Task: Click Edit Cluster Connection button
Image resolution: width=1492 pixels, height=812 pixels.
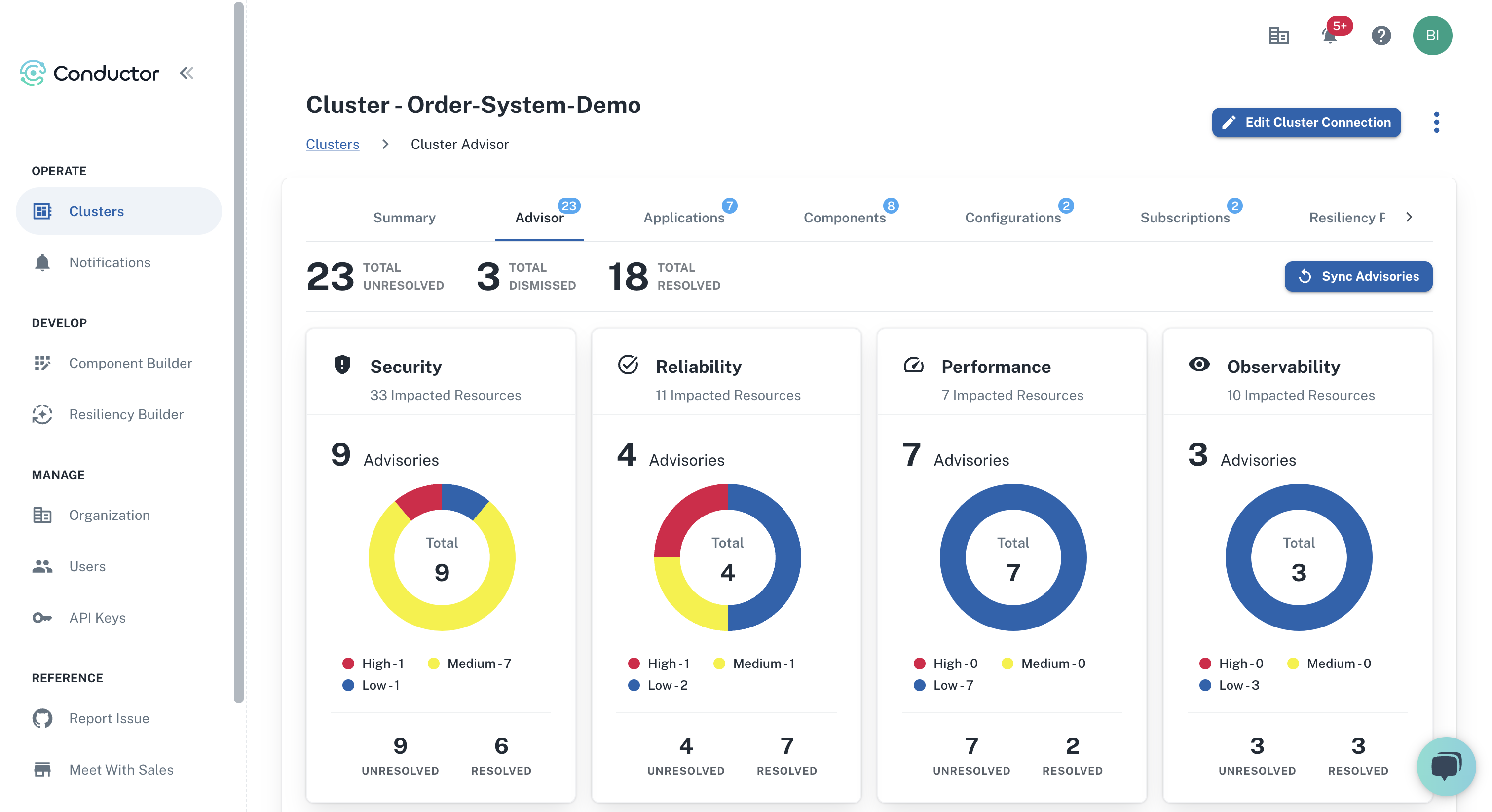Action: [x=1306, y=121]
